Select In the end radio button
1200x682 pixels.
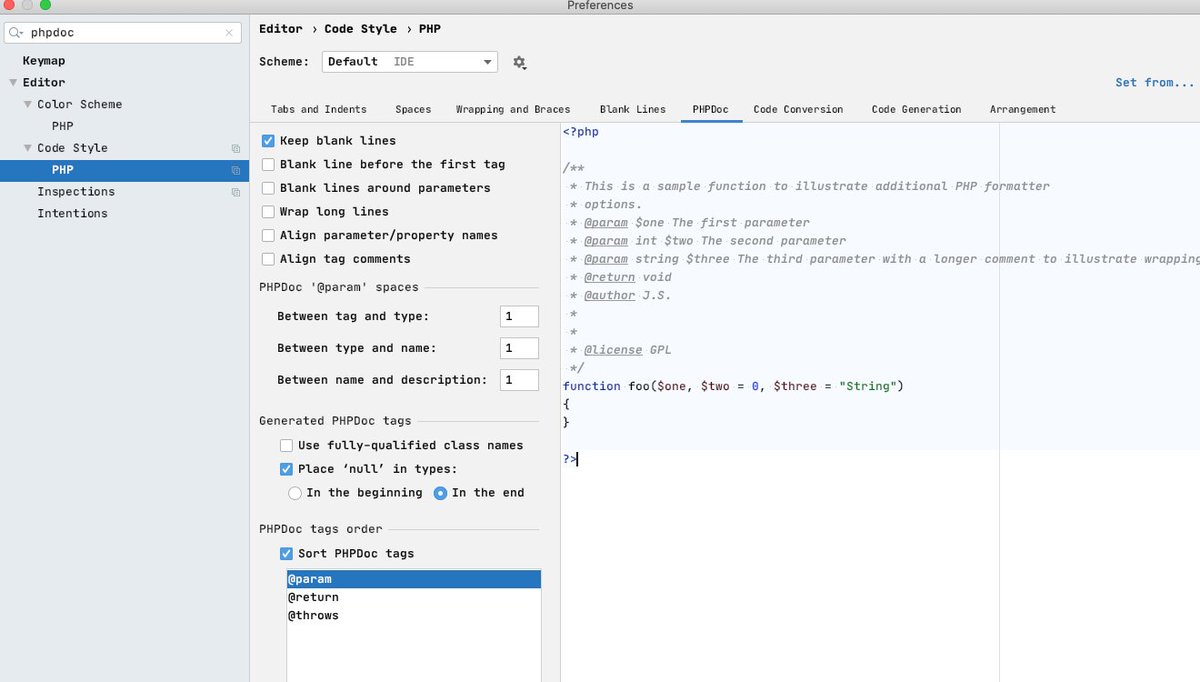click(441, 493)
